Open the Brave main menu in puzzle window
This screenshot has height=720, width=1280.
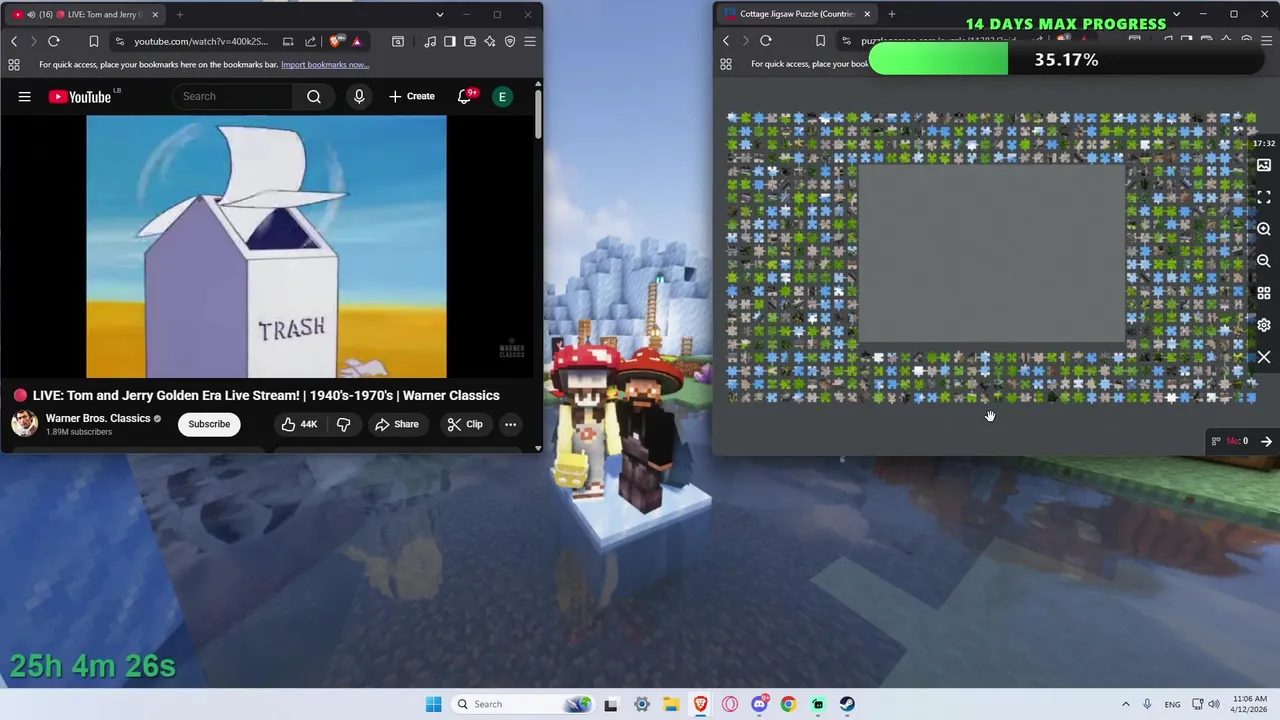pyautogui.click(x=1266, y=41)
